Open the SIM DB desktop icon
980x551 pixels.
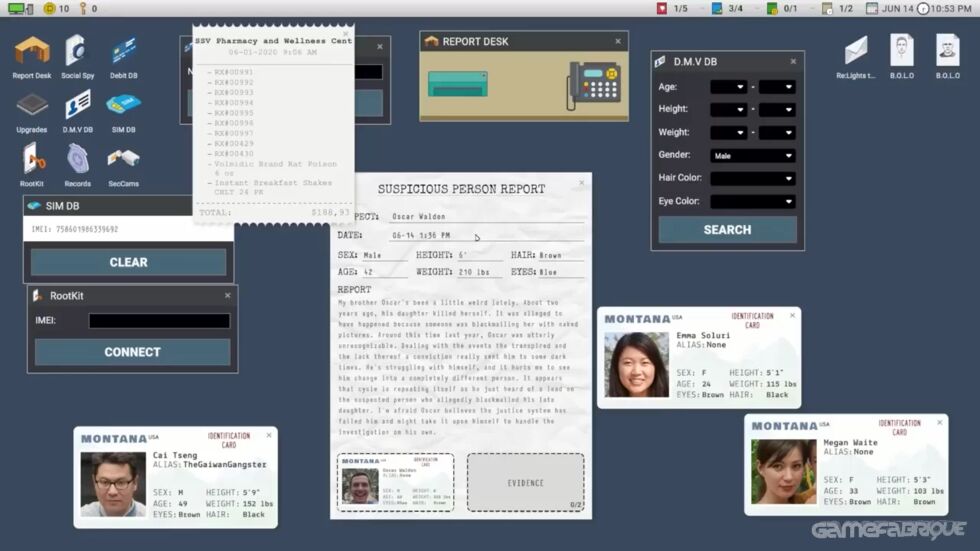click(x=124, y=112)
